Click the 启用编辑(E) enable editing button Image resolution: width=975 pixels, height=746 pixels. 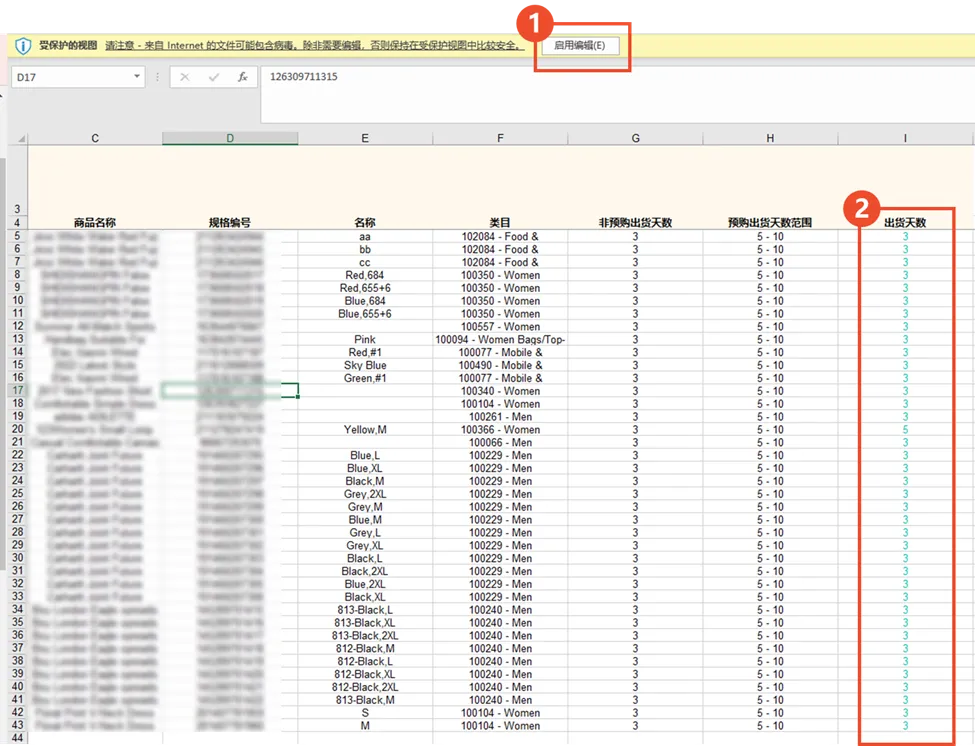pos(580,46)
